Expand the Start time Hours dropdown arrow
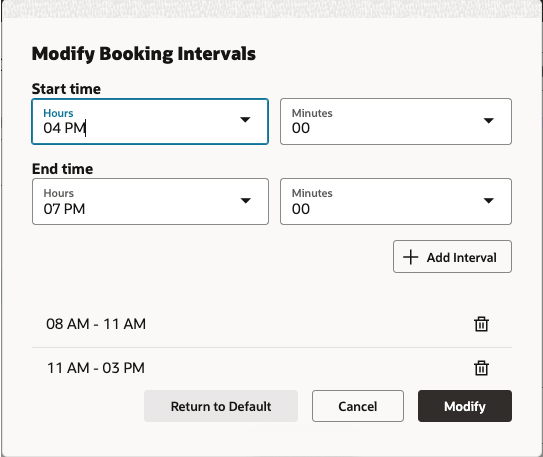Screen dimensions: 543x457 point(245,120)
